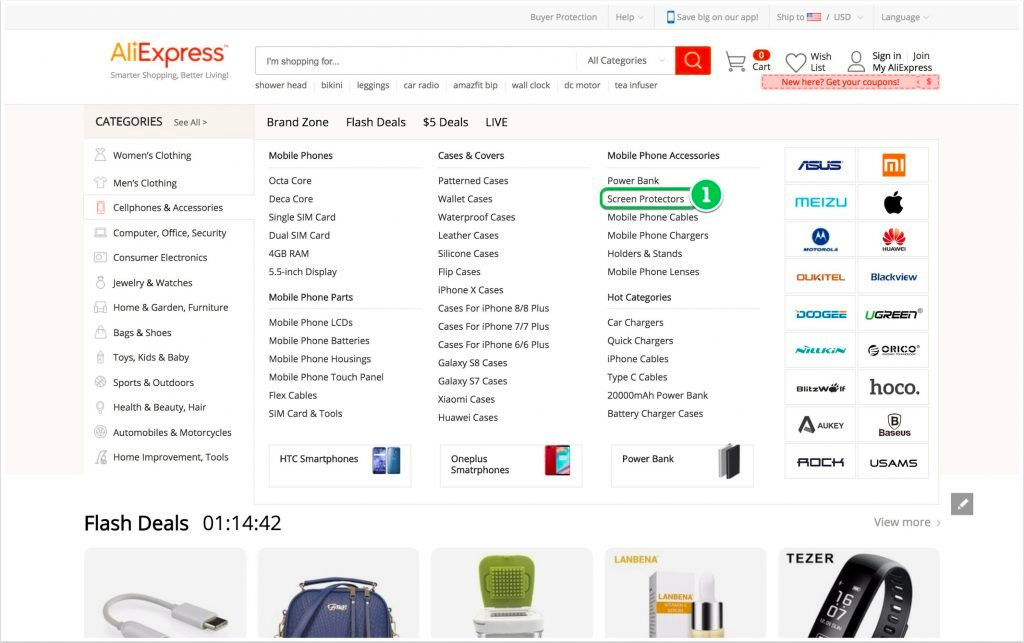Image resolution: width=1024 pixels, height=643 pixels.
Task: Select the Oukitel brand logo
Action: (820, 277)
